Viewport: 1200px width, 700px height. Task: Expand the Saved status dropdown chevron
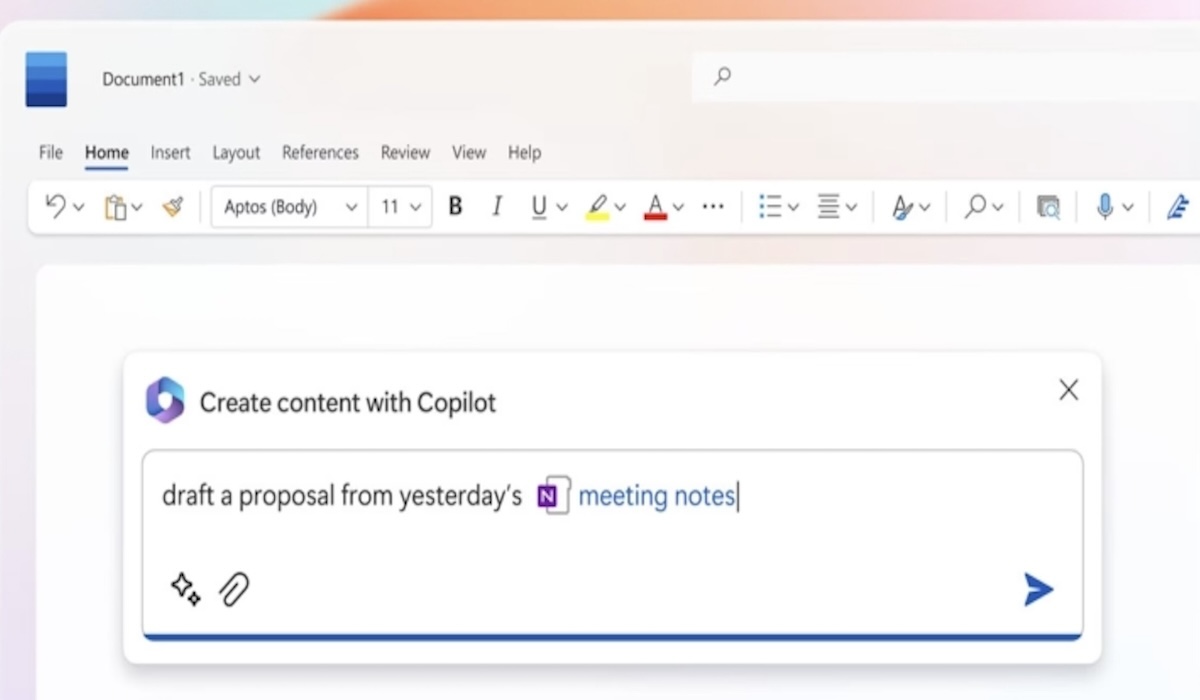pos(254,80)
